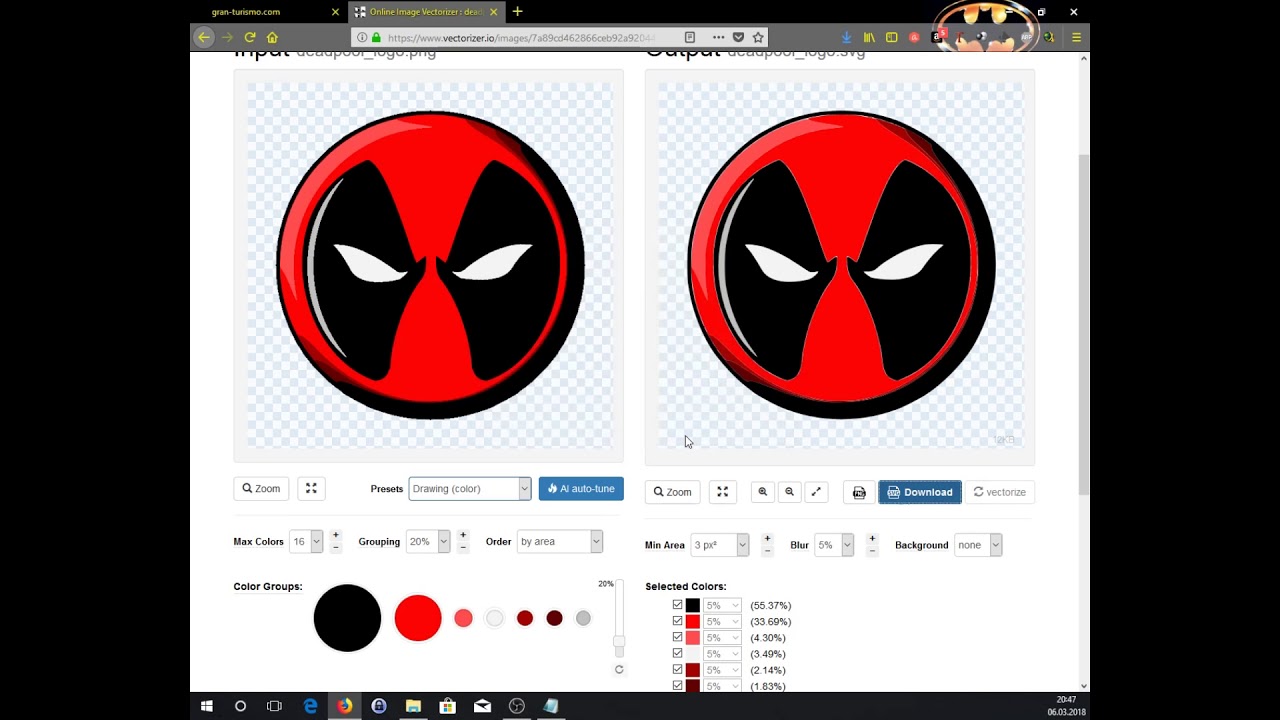Viewport: 1280px width, 720px height.
Task: Click the output Deadpool logo preview
Action: coord(840,265)
